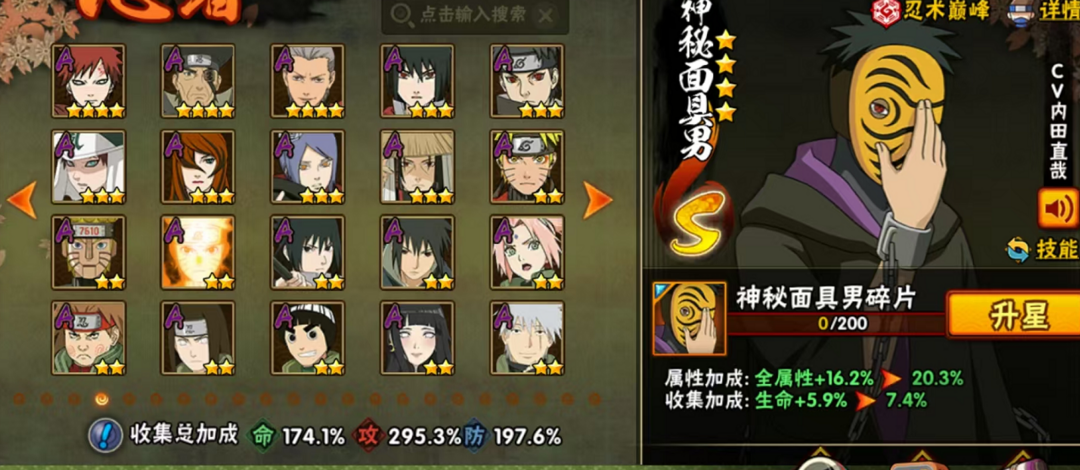Select Rock Lee bowl-cut portrait
1080x470 pixels.
[x=308, y=338]
